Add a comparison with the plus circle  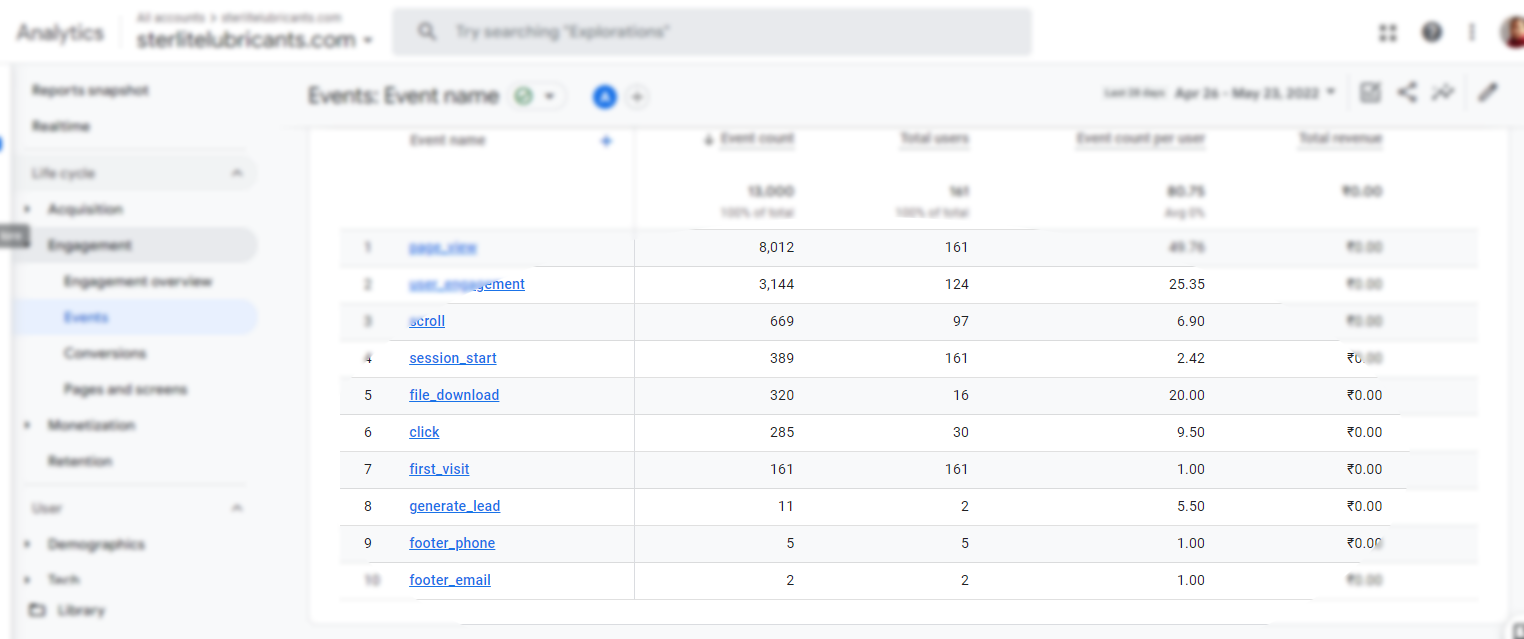637,97
